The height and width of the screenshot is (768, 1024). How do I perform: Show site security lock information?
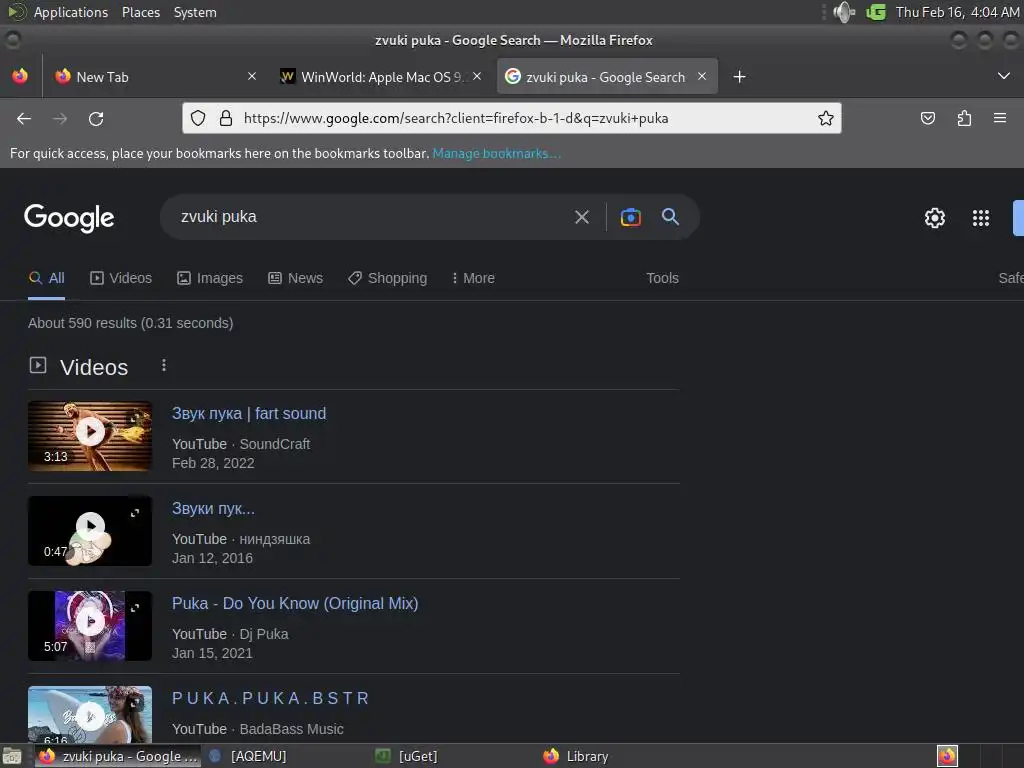226,118
